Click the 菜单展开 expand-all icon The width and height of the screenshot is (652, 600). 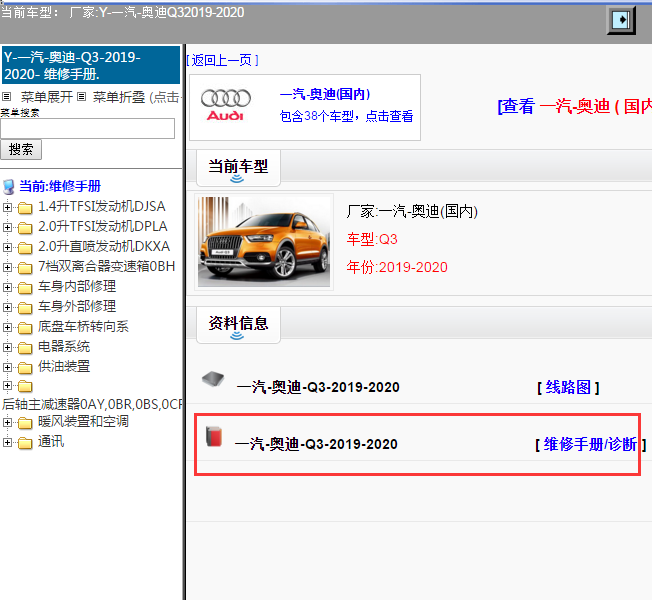click(6, 97)
